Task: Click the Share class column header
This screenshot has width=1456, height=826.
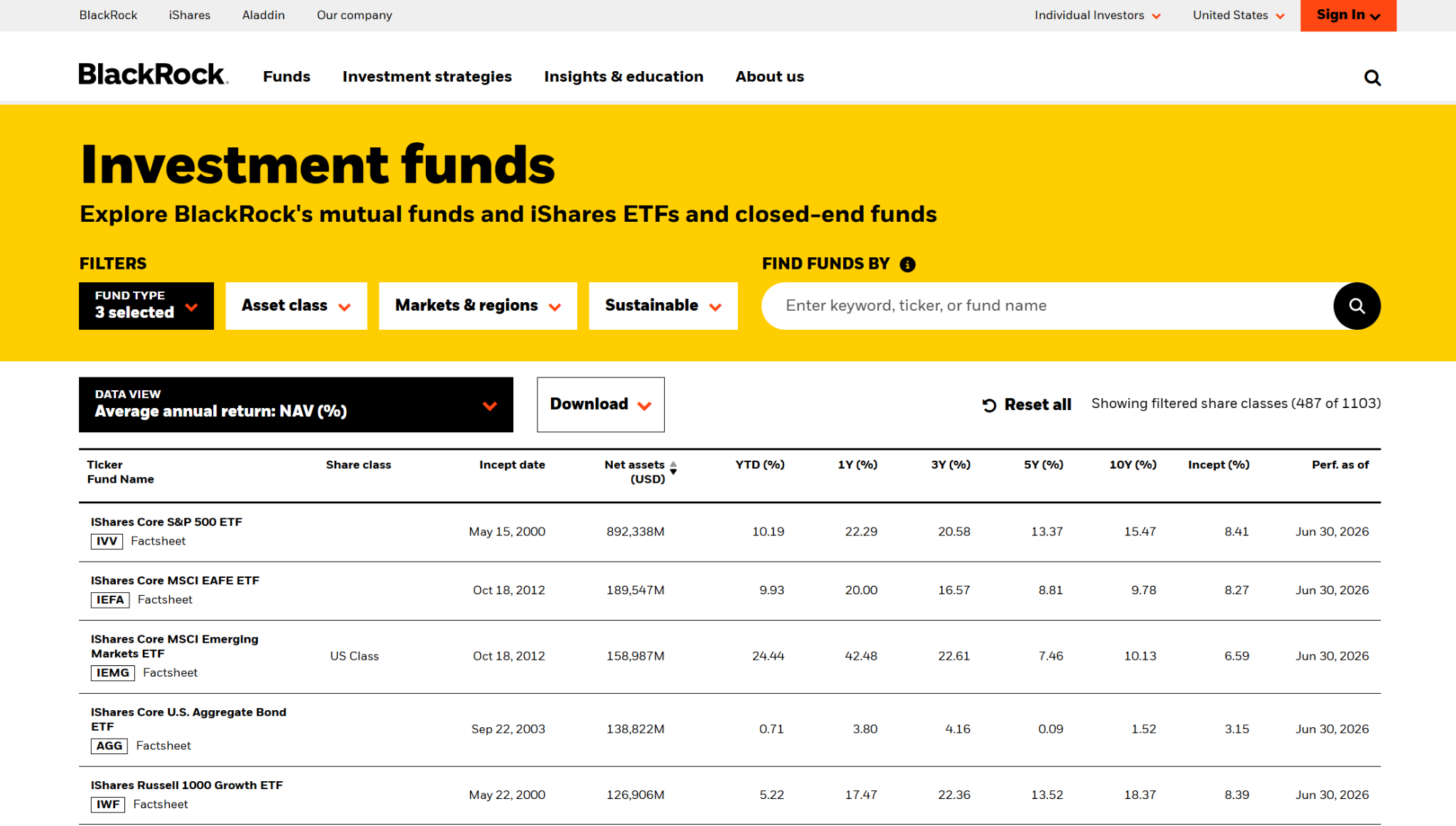Action: [x=358, y=465]
